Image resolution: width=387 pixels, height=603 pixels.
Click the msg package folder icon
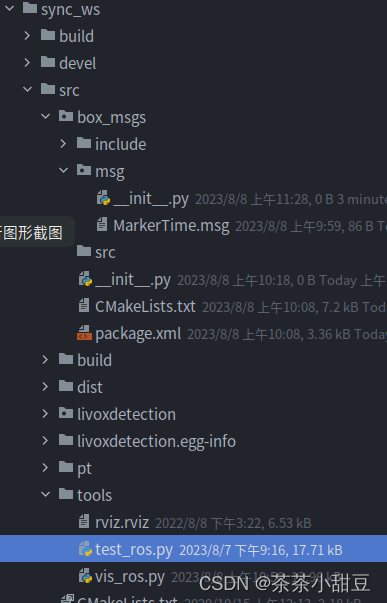84,170
